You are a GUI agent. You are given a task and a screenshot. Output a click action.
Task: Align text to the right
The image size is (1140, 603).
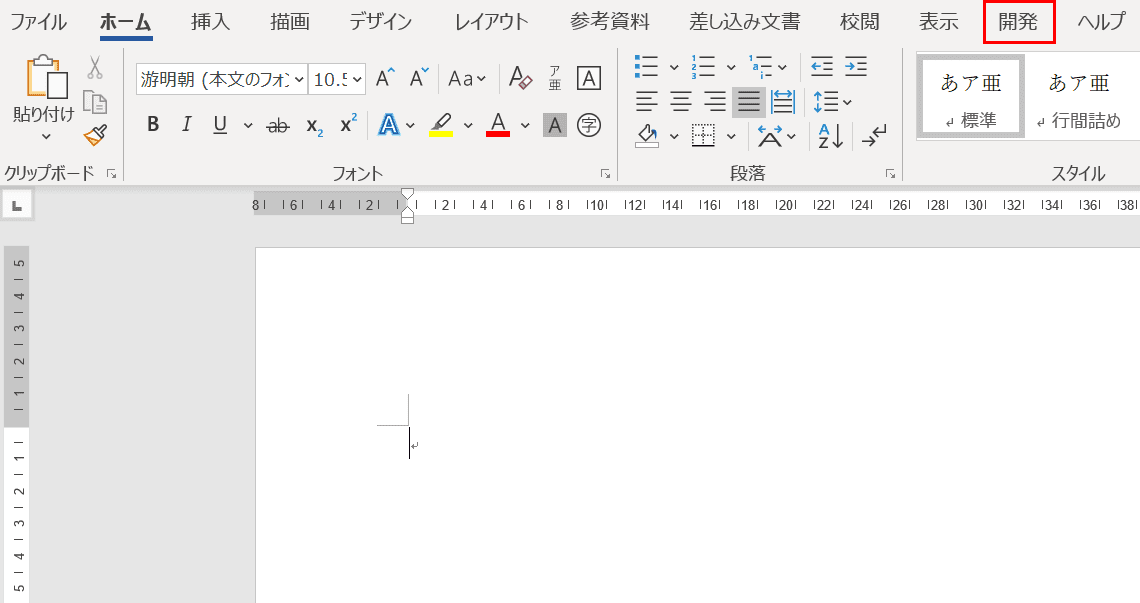pos(715,101)
